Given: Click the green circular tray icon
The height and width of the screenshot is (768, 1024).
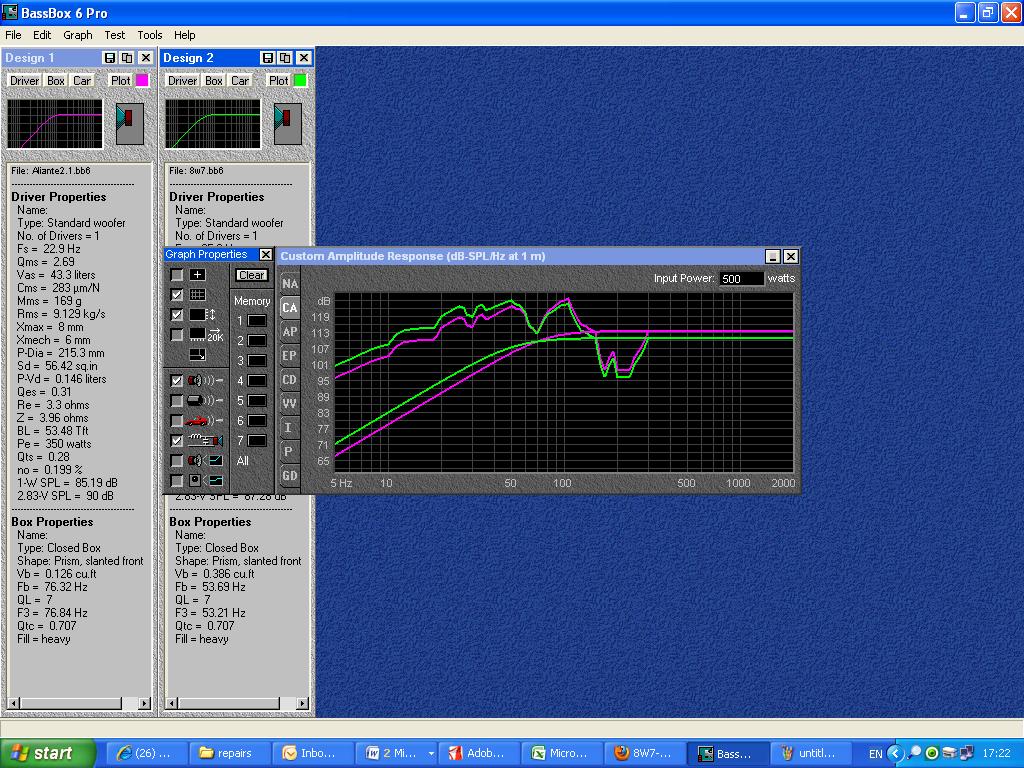Looking at the screenshot, I should click(932, 753).
